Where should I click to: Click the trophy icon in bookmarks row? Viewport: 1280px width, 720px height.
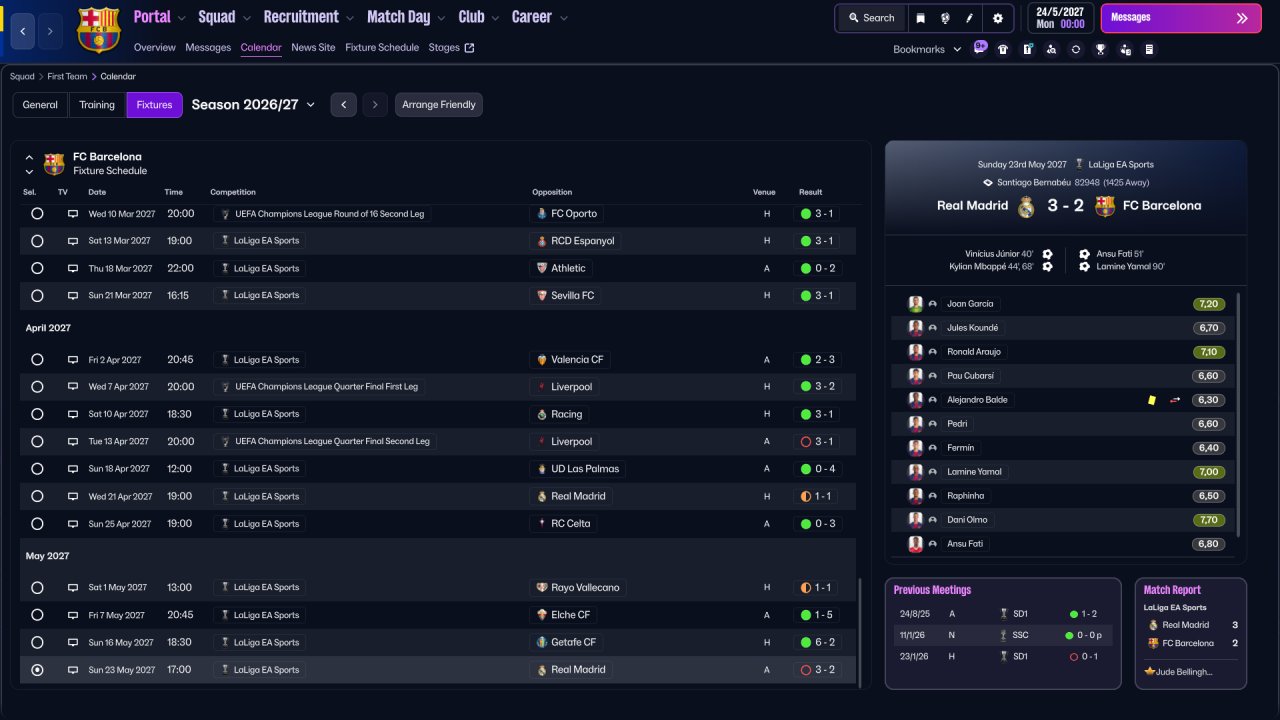point(1101,49)
